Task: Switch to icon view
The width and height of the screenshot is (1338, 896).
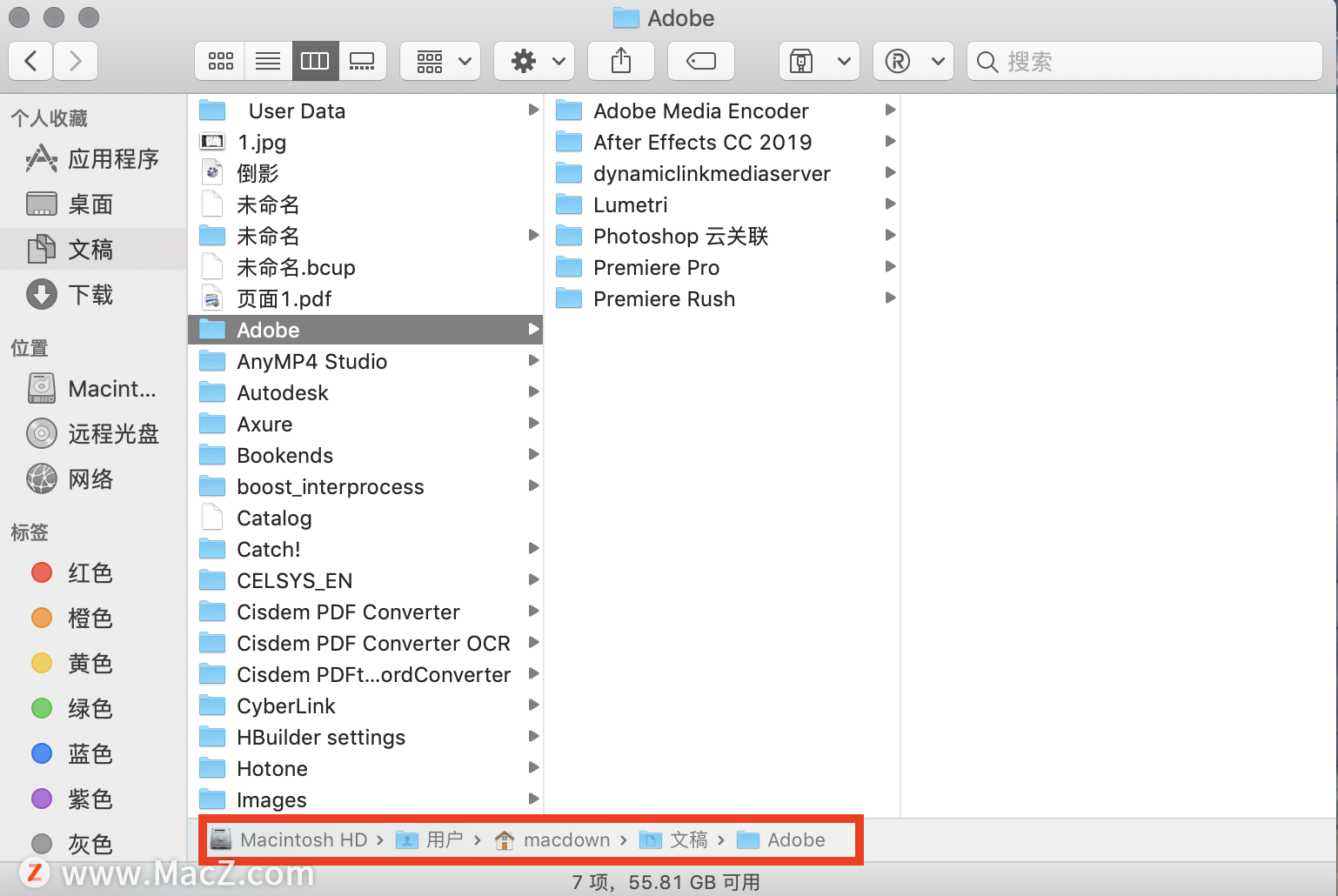Action: (x=220, y=61)
